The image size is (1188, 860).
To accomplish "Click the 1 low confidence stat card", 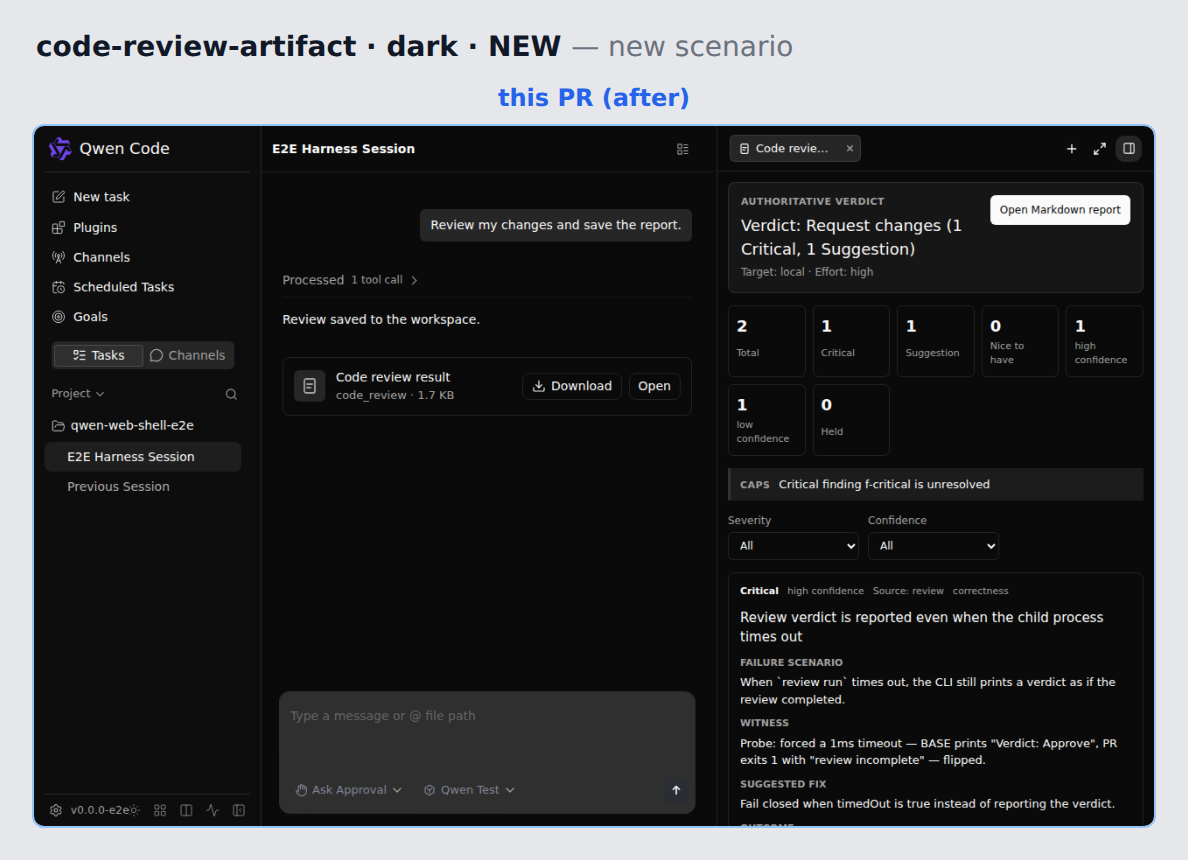I will (767, 420).
